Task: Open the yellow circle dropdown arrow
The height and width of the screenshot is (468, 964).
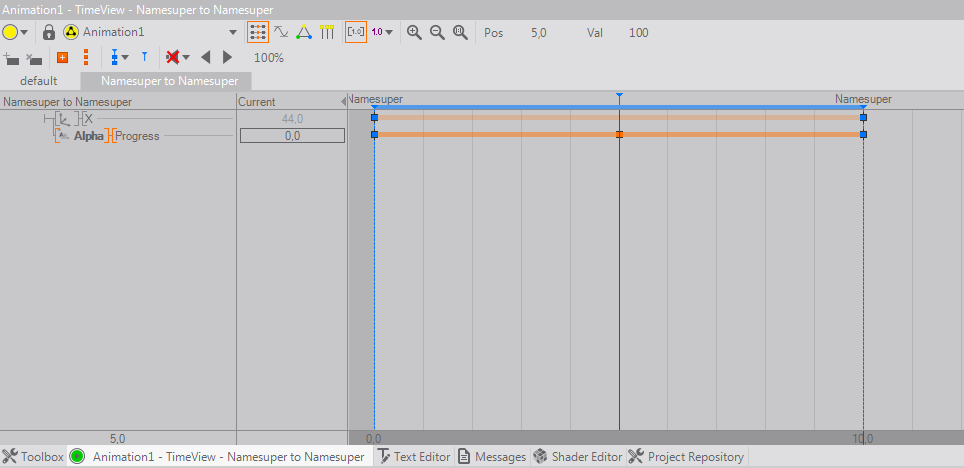Action: (25, 32)
